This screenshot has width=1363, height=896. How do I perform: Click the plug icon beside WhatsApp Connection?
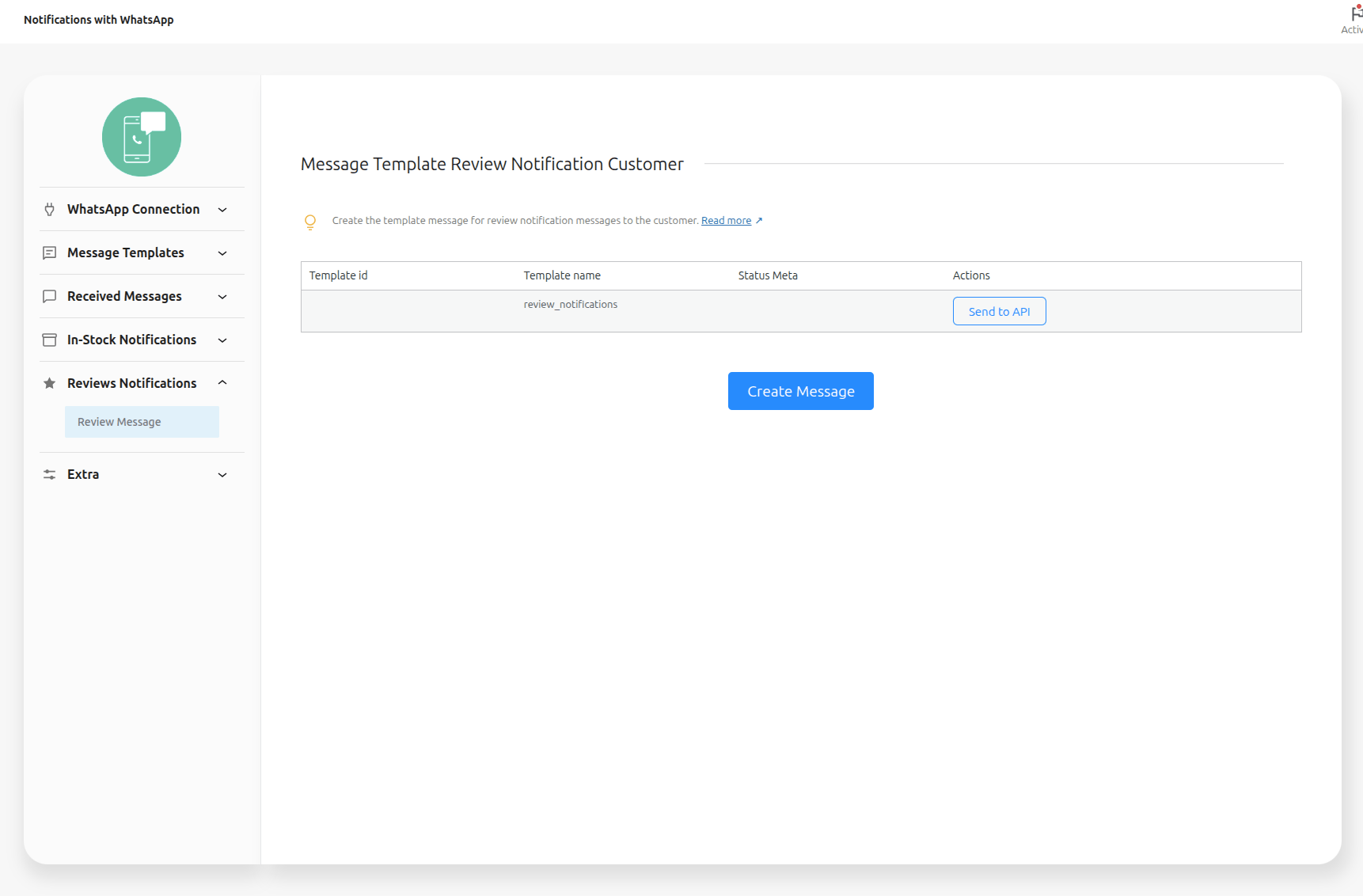tap(49, 210)
